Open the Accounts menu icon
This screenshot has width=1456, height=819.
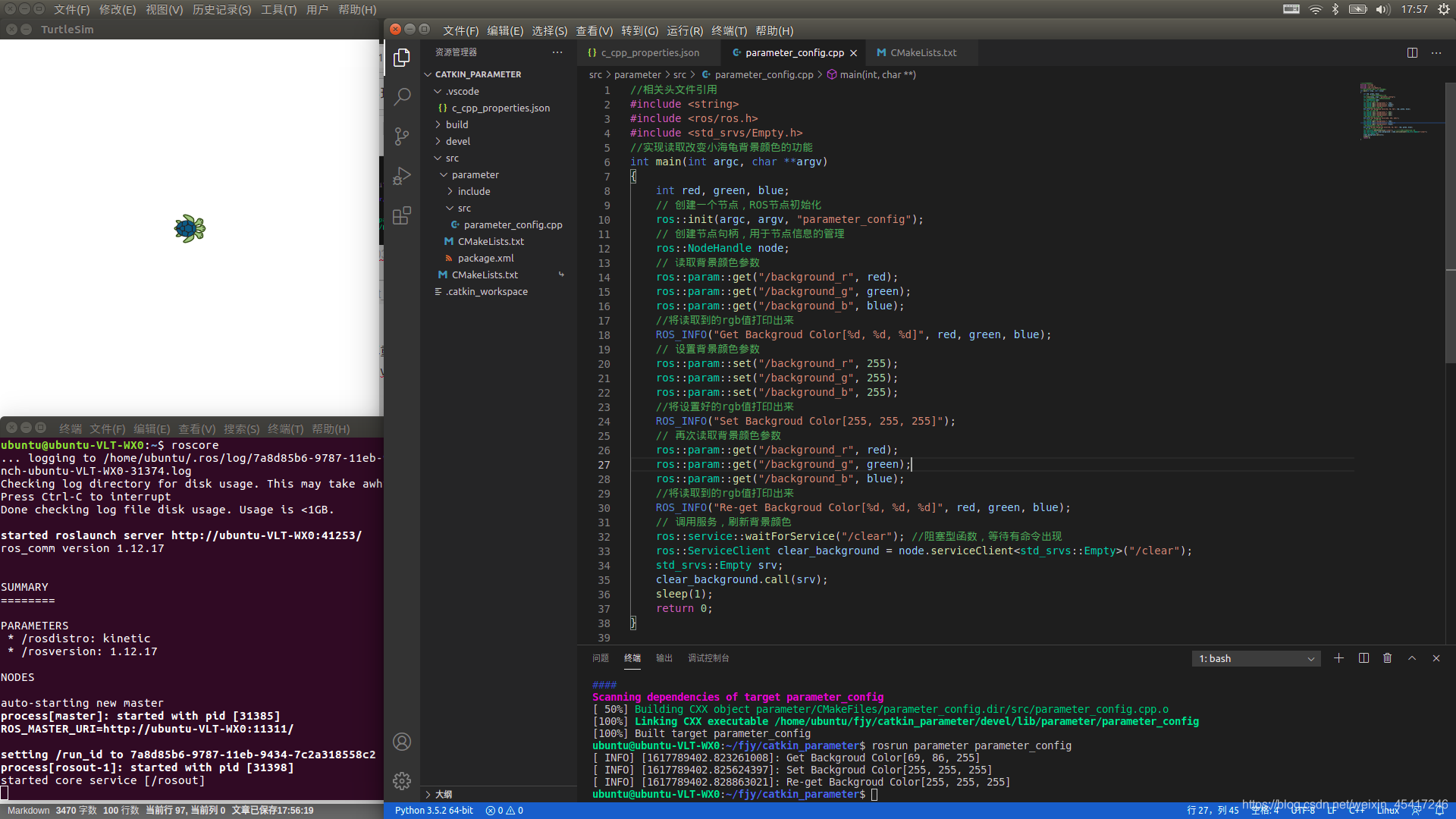point(402,742)
